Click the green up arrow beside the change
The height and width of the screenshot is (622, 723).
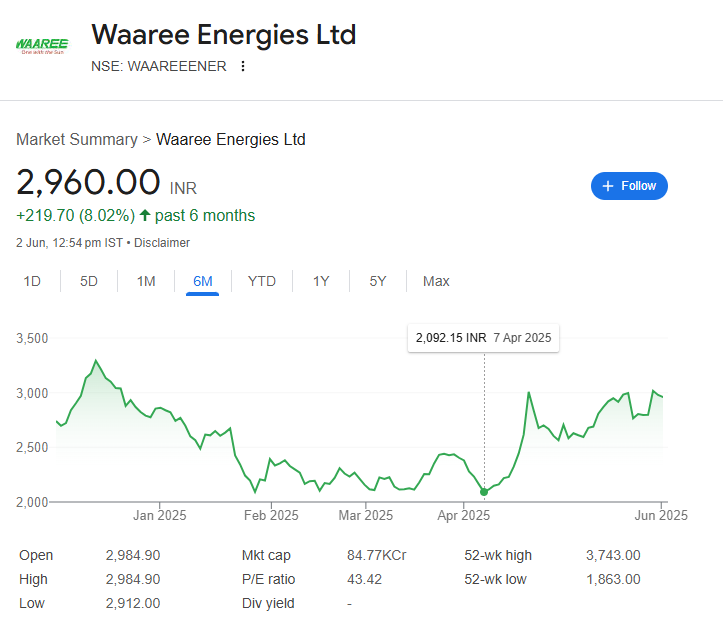[145, 215]
